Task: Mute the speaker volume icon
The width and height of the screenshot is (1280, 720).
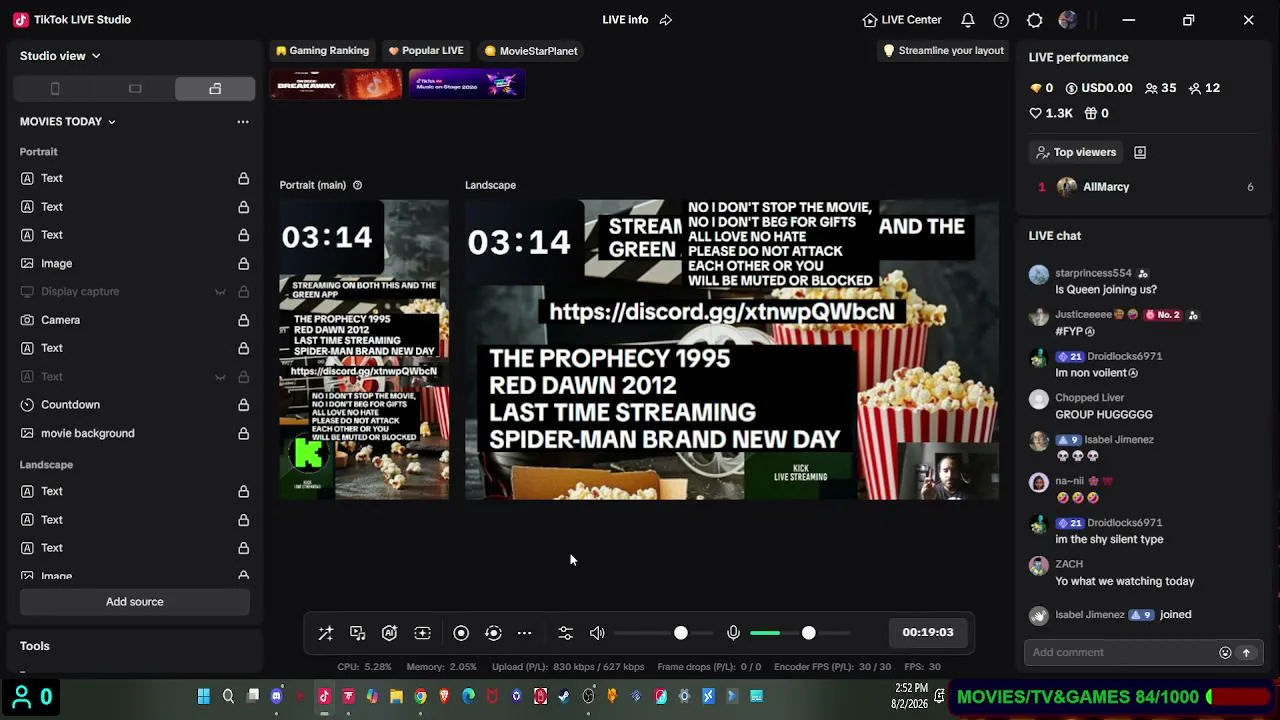Action: 597,633
